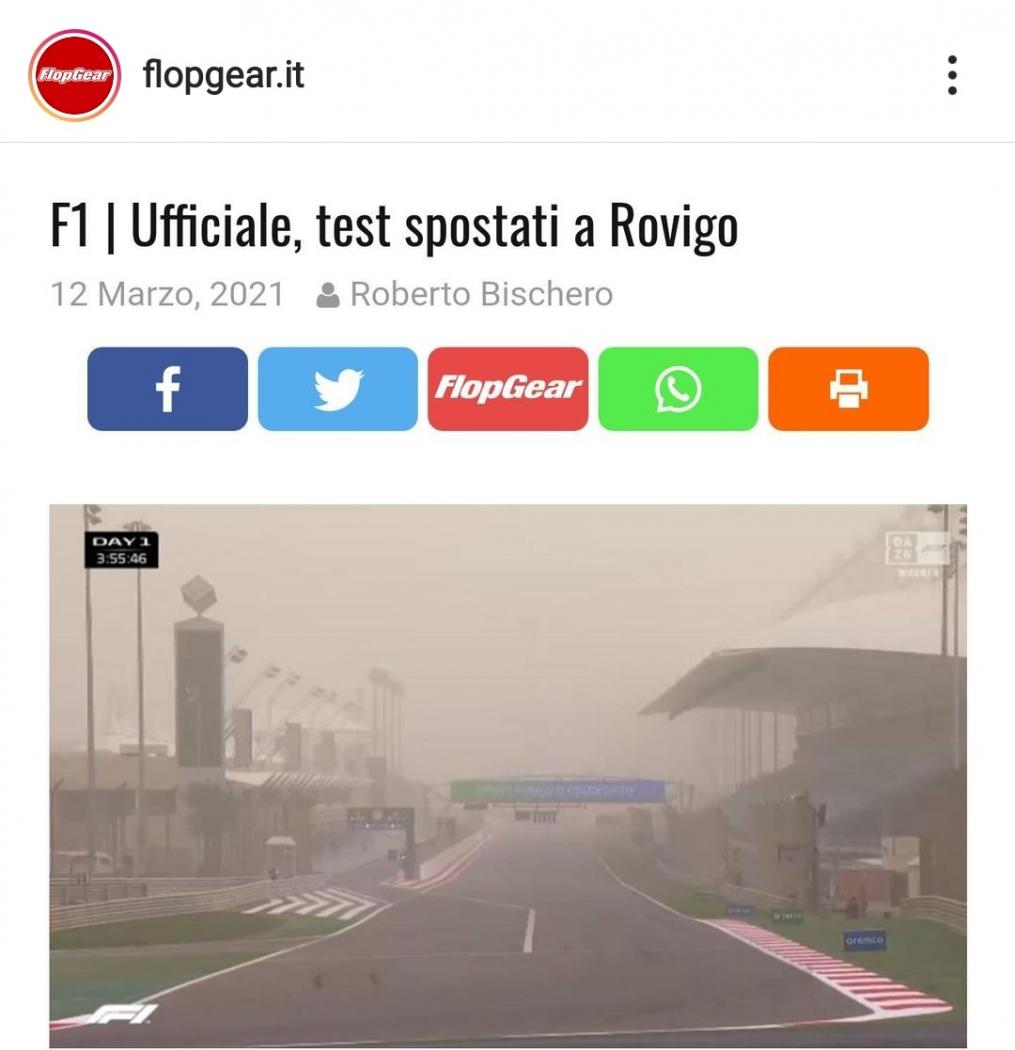The height and width of the screenshot is (1050, 1015).
Task: Click the author person icon
Action: [x=327, y=295]
